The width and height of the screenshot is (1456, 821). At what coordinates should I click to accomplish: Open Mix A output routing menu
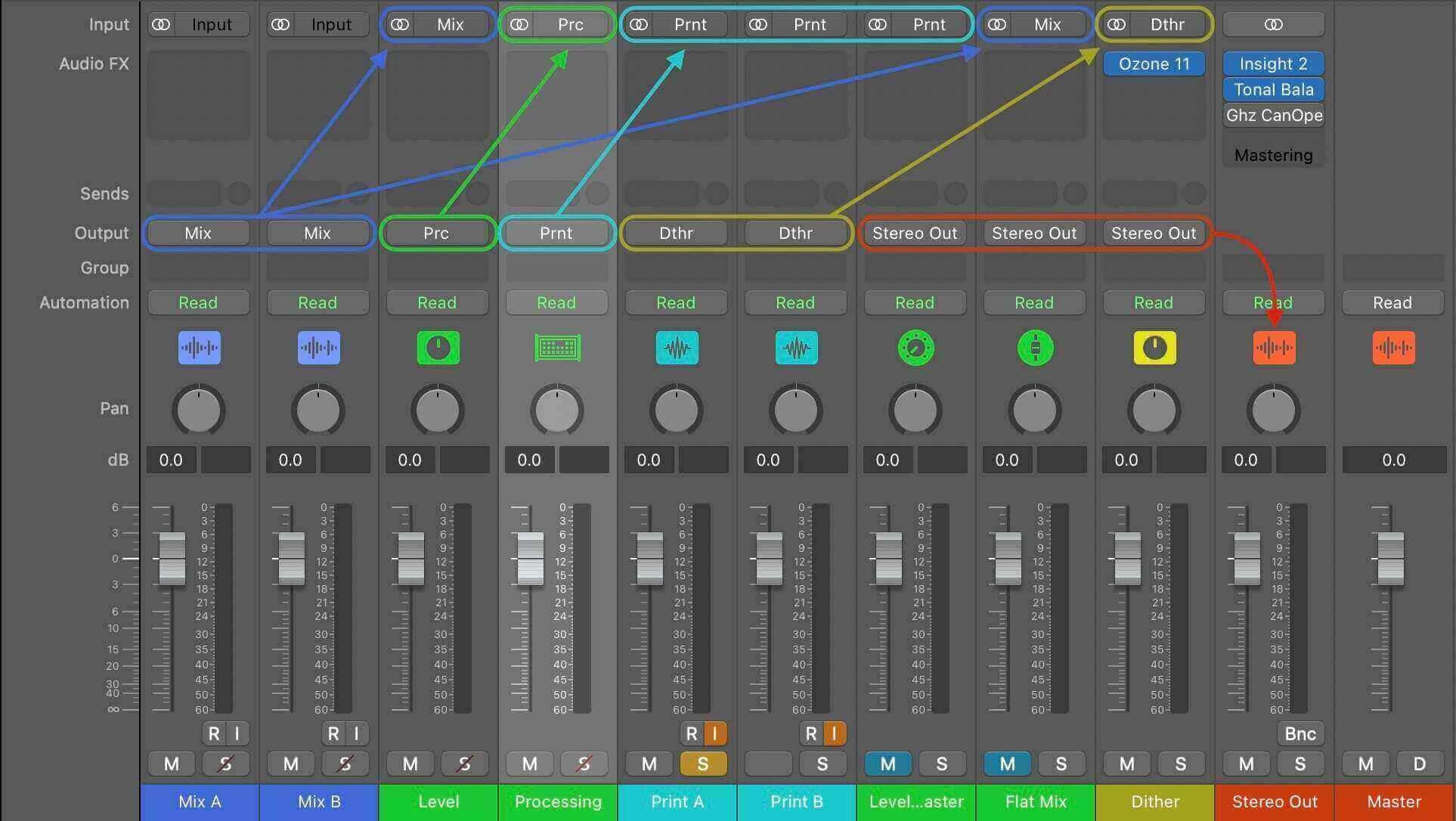pyautogui.click(x=198, y=233)
